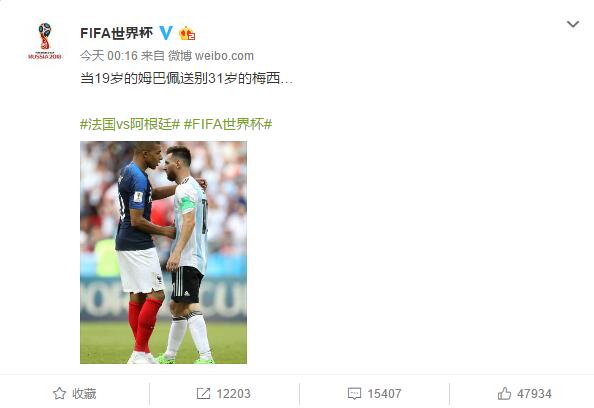594x408 pixels.
Task: Click the likes count 47934
Action: (534, 394)
